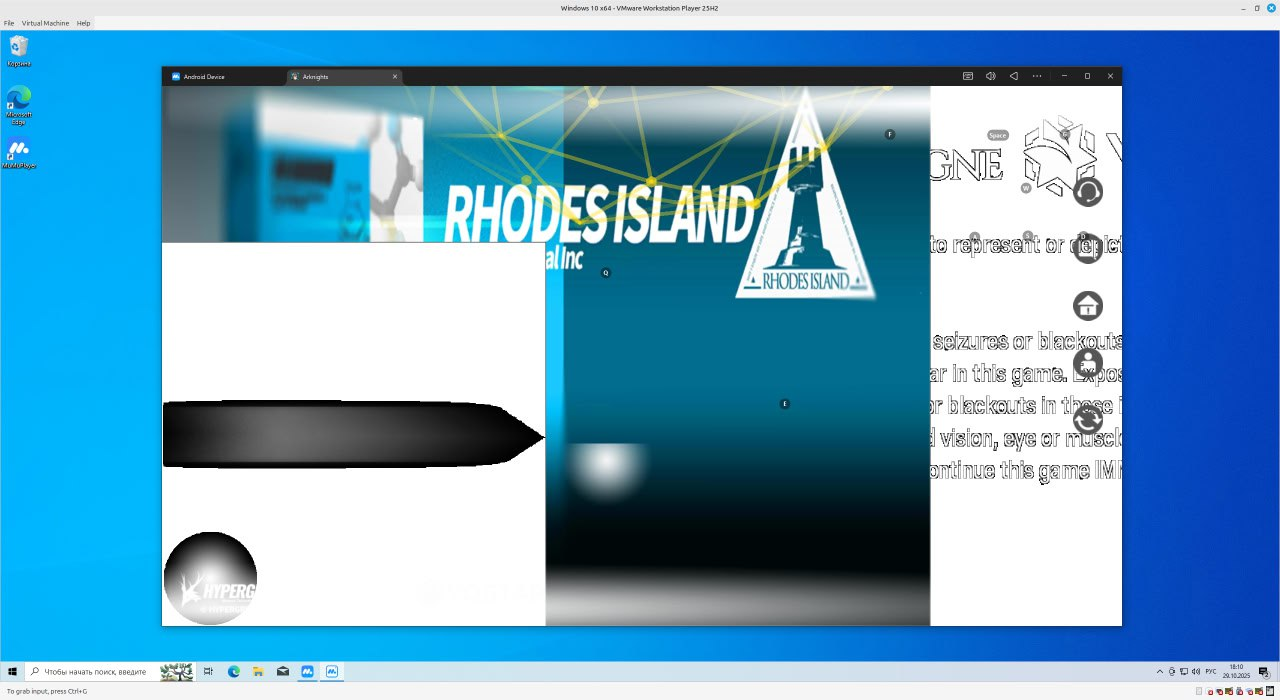The width and height of the screenshot is (1280, 700).
Task: Click the Space key mapping badge
Action: pos(997,135)
